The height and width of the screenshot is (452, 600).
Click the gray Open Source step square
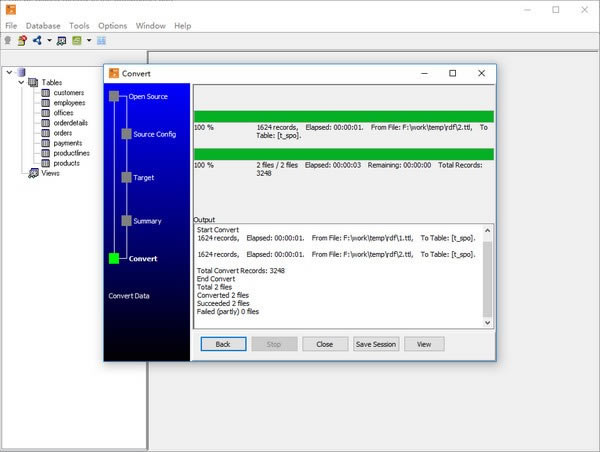[114, 97]
